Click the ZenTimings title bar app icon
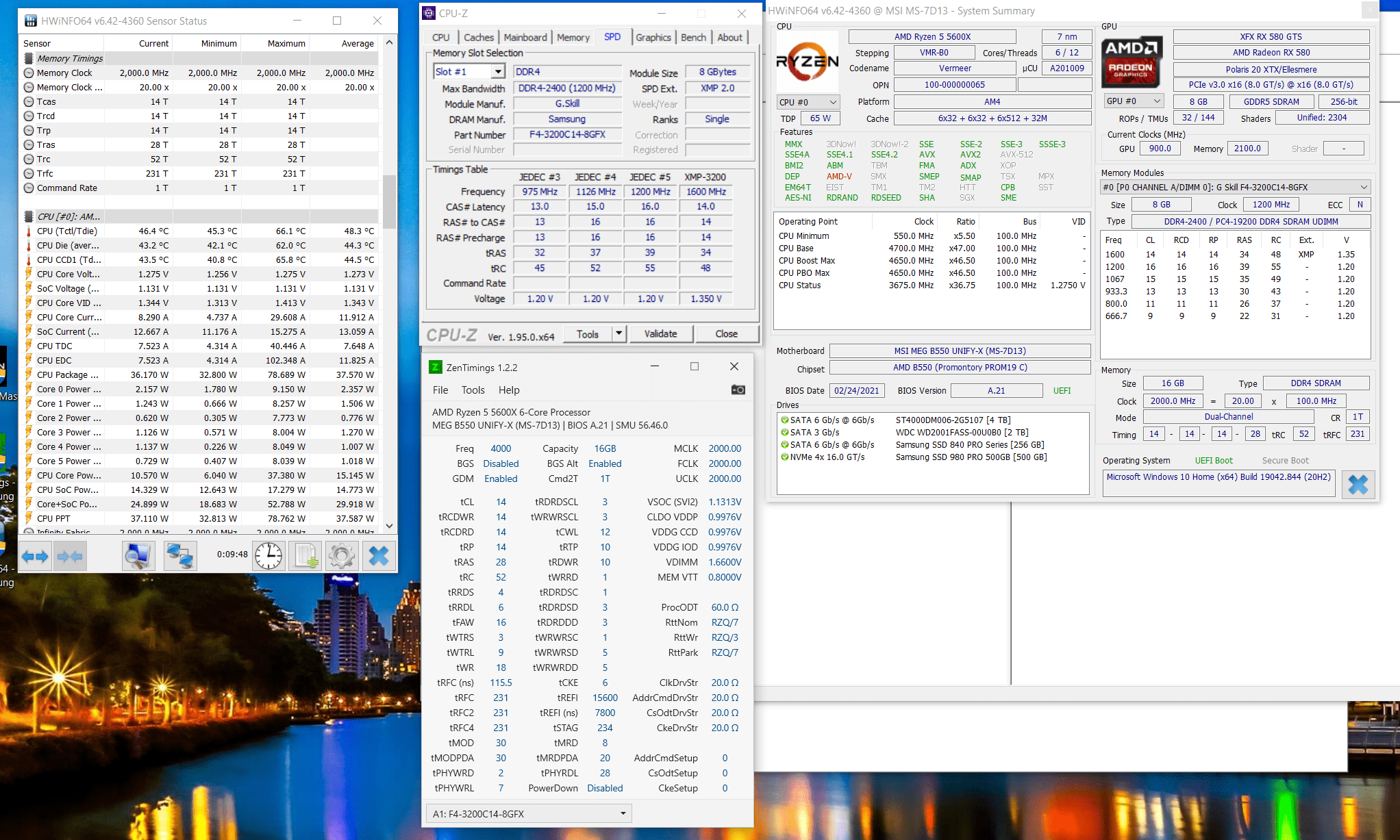 pyautogui.click(x=436, y=367)
